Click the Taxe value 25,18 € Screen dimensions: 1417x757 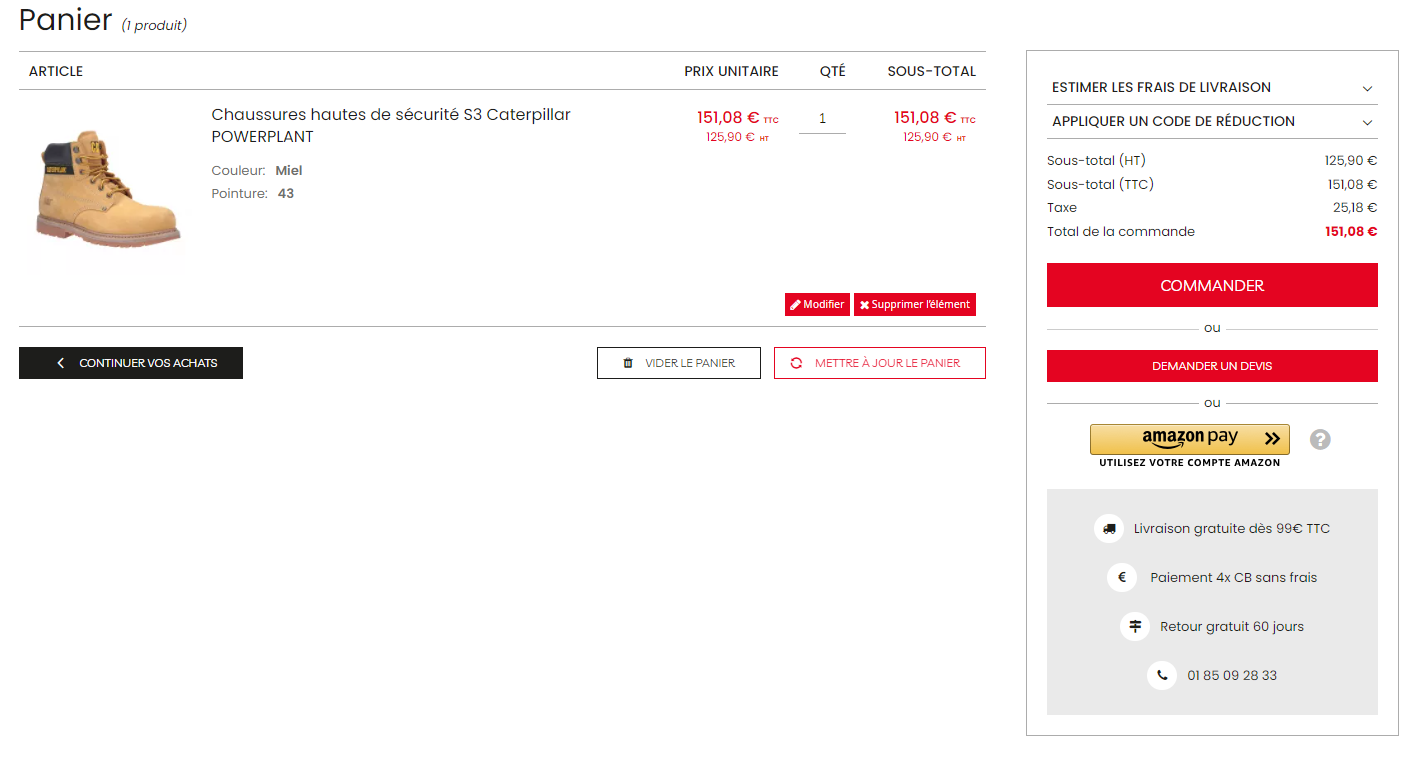point(1355,208)
